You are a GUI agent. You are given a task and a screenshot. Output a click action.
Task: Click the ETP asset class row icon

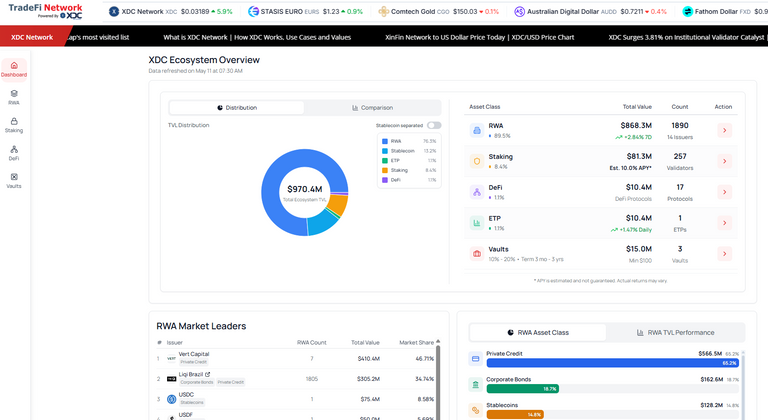point(477,223)
